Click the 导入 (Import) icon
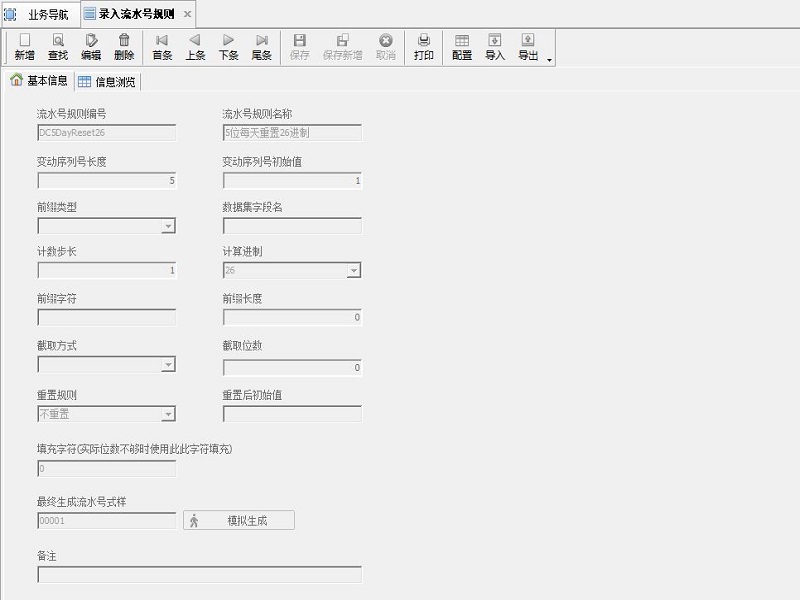This screenshot has width=800, height=600. 494,47
